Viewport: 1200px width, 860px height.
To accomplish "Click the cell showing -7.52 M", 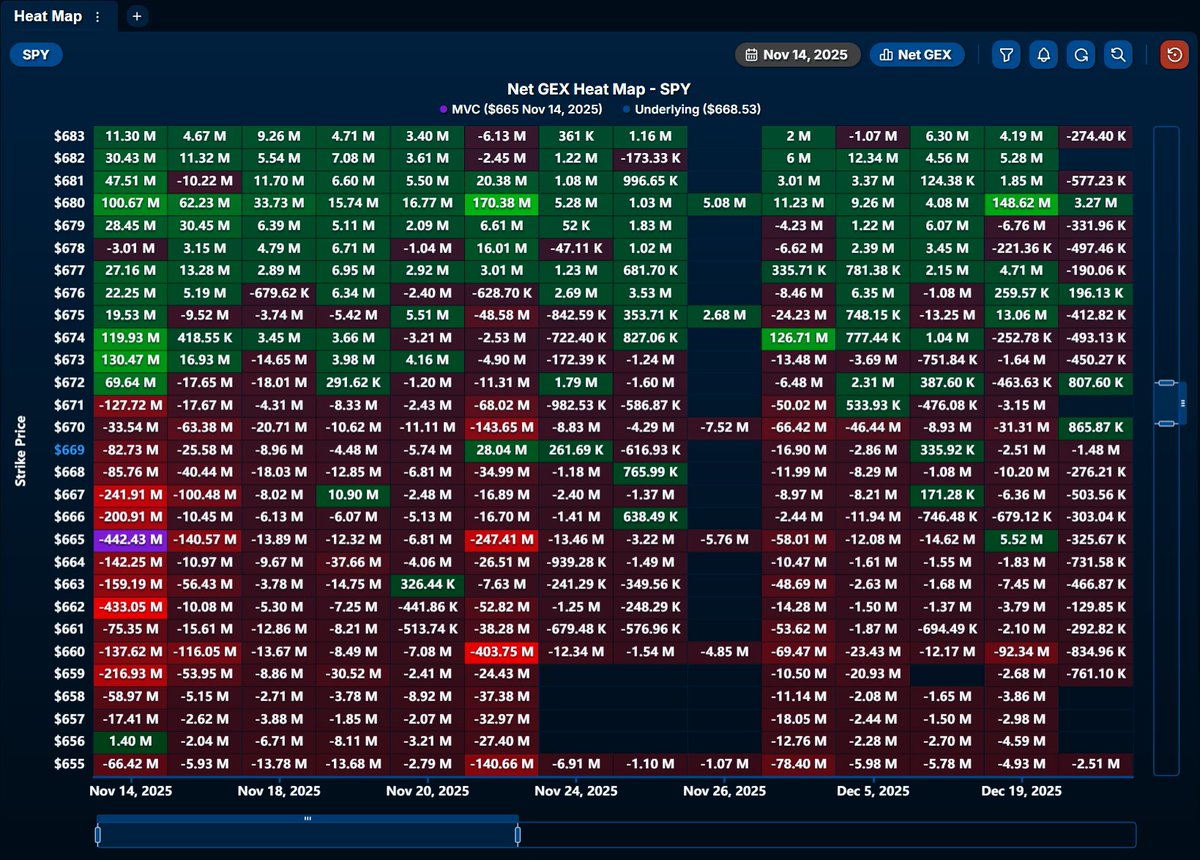I will 723,427.
